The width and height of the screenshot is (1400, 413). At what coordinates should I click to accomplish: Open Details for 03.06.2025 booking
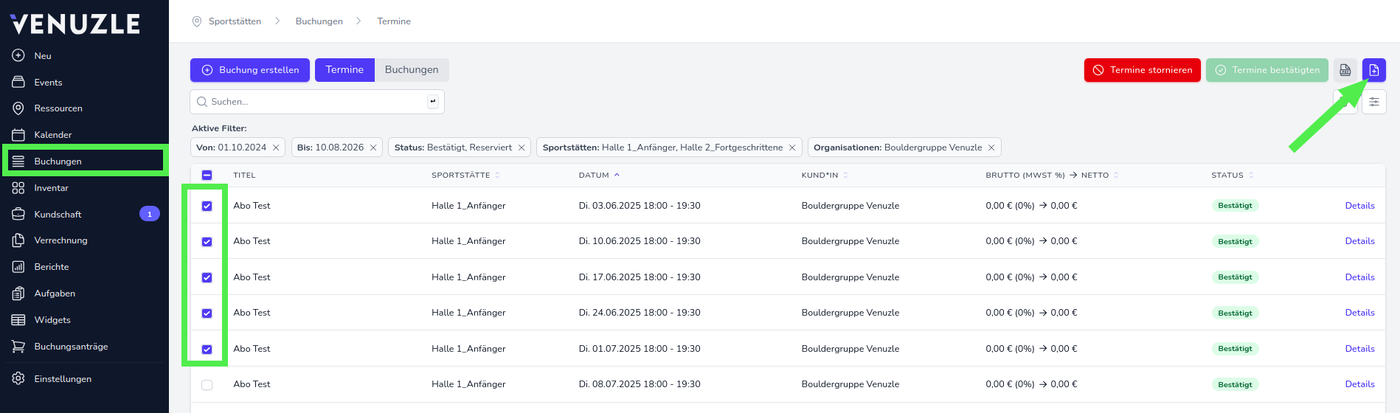[1360, 205]
